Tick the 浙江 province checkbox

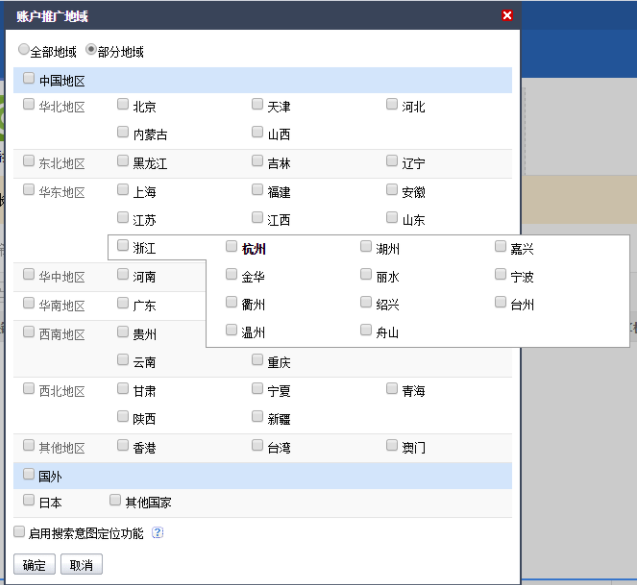tap(123, 247)
